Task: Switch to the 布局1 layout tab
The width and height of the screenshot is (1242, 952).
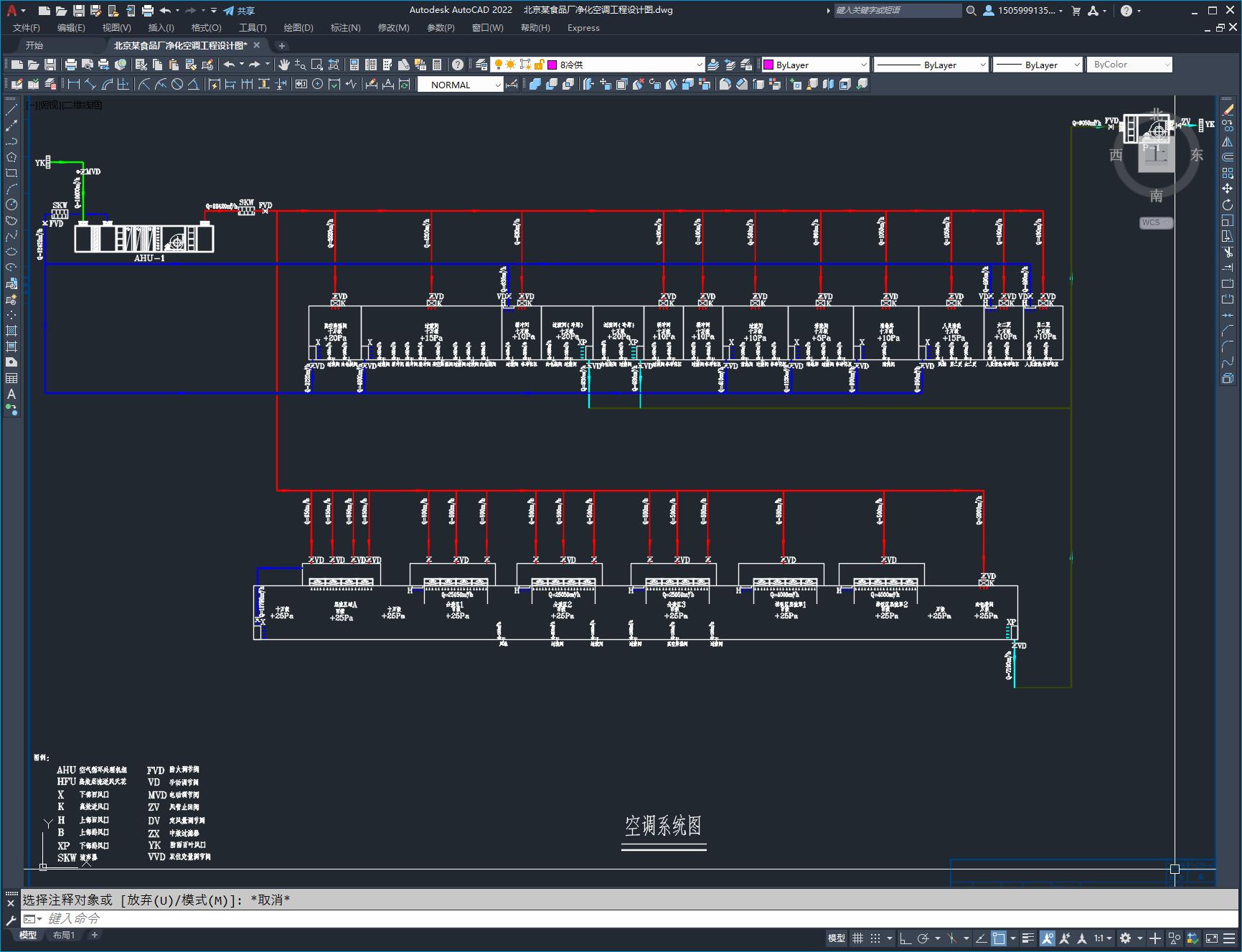Action: point(63,935)
